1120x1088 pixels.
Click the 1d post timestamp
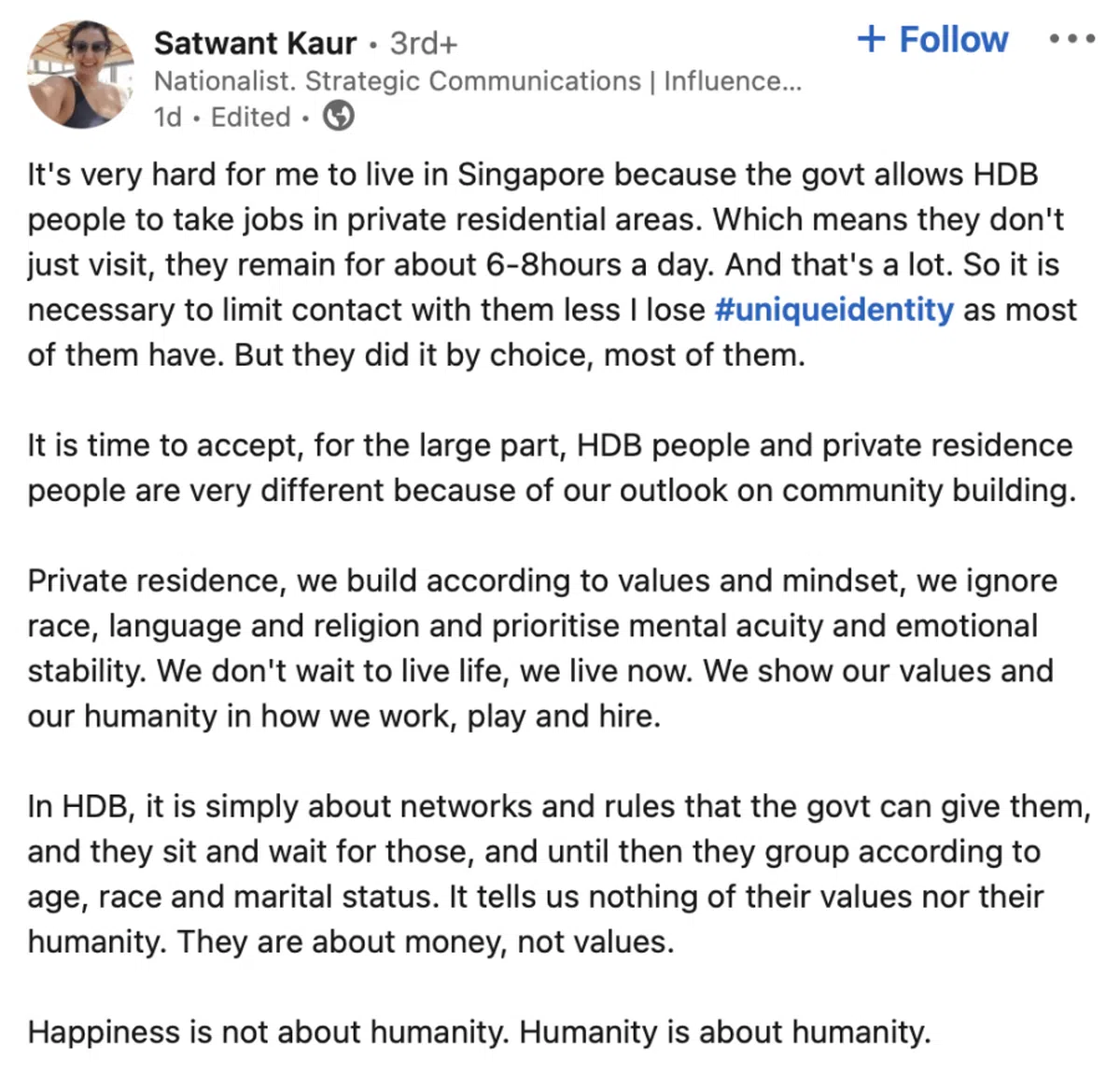coord(167,117)
